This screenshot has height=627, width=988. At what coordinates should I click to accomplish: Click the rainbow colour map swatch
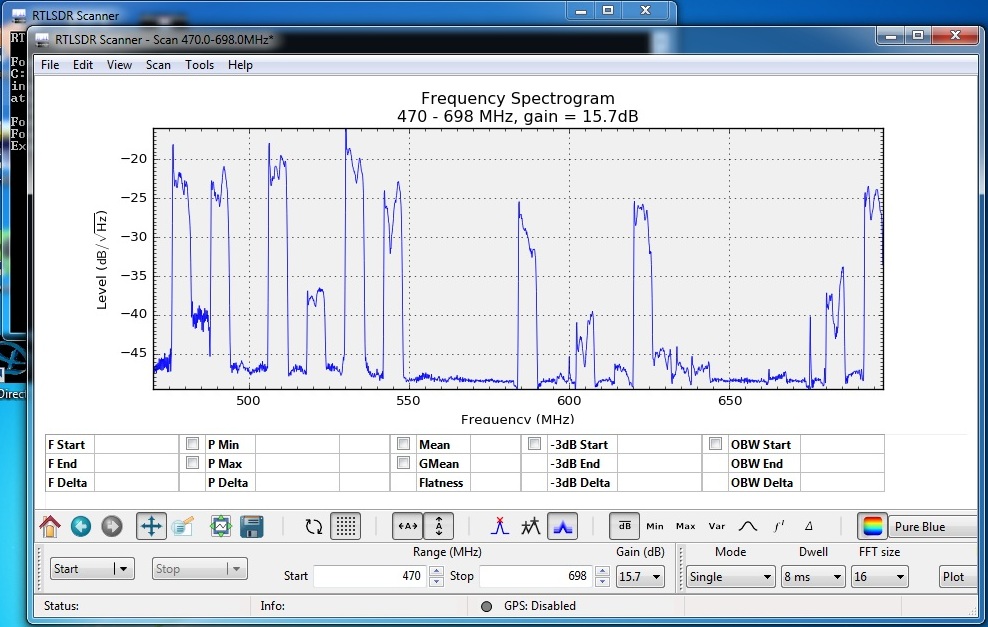click(x=873, y=526)
